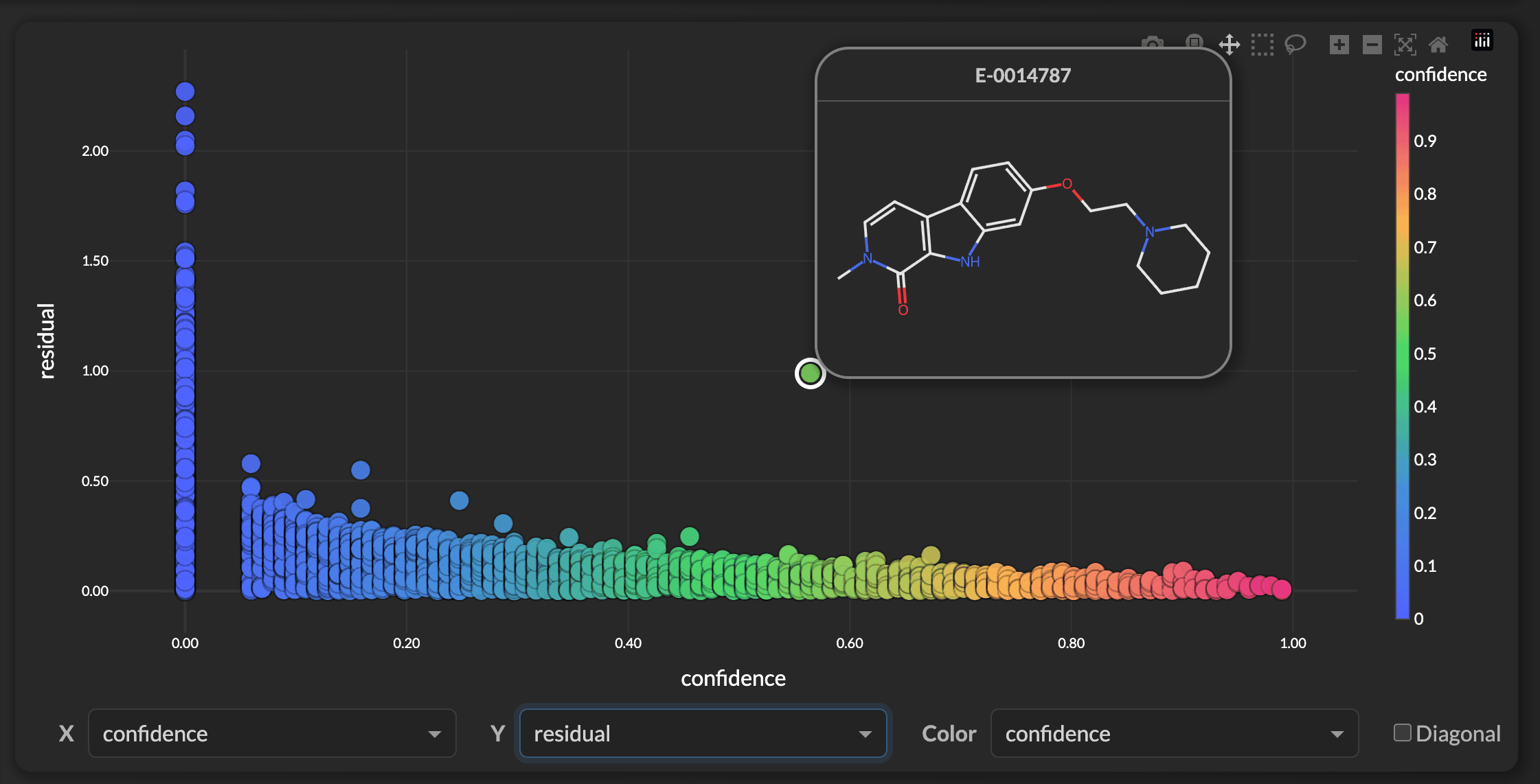The image size is (1540, 784).
Task: Enable the Diagonal checkbox
Action: [x=1402, y=733]
